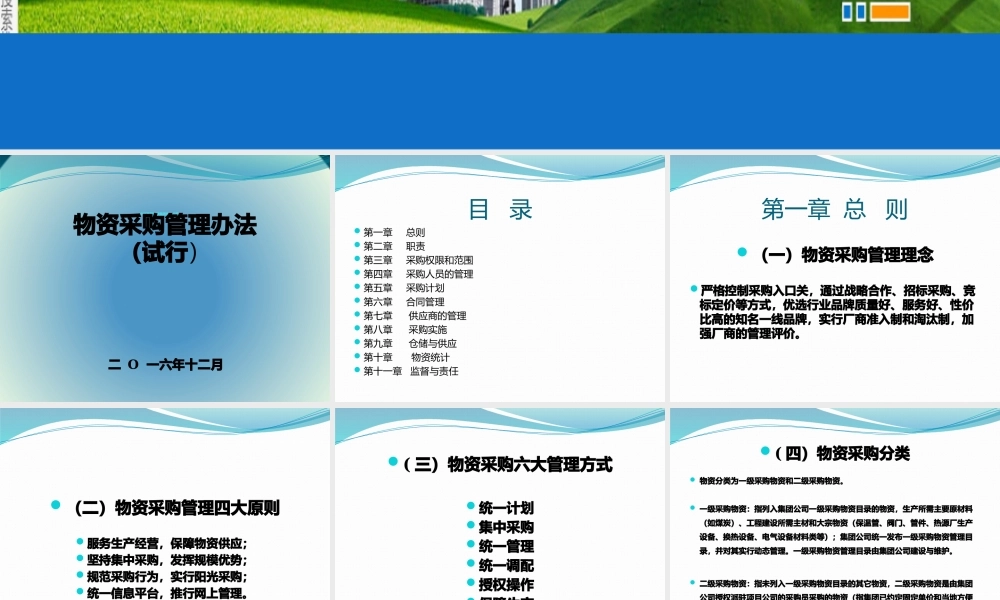Click the bullet 坚持集中采购,发挥规模优势
Viewport: 1000px width, 600px height.
tap(167, 560)
